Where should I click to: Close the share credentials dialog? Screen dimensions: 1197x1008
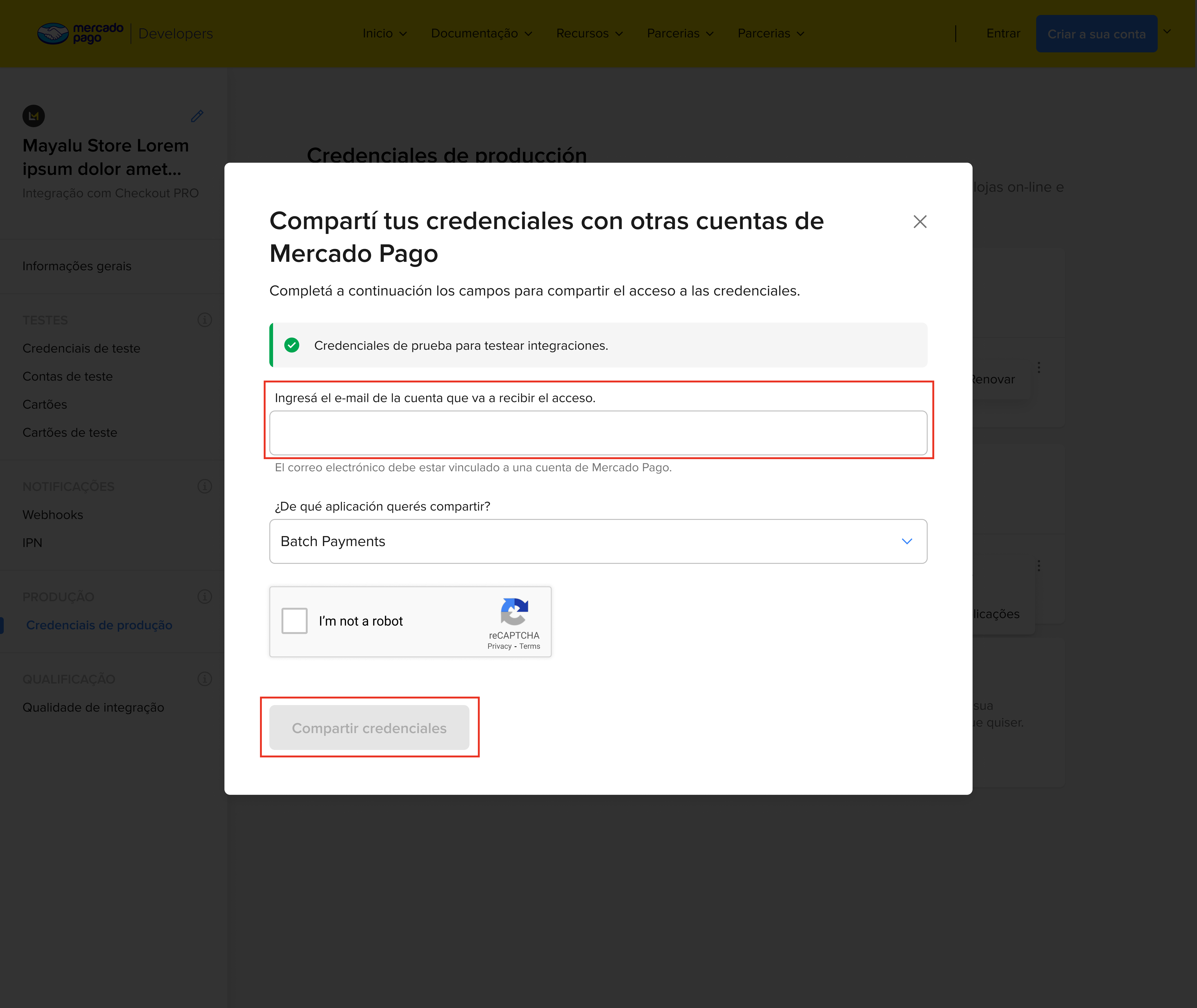(920, 222)
